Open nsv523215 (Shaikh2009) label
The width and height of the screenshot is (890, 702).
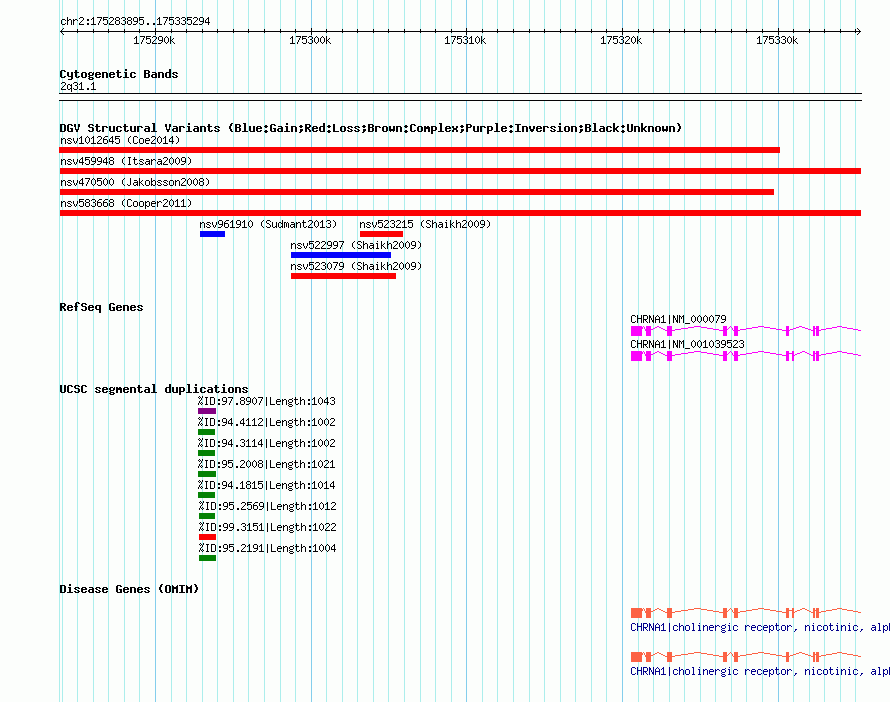click(425, 224)
